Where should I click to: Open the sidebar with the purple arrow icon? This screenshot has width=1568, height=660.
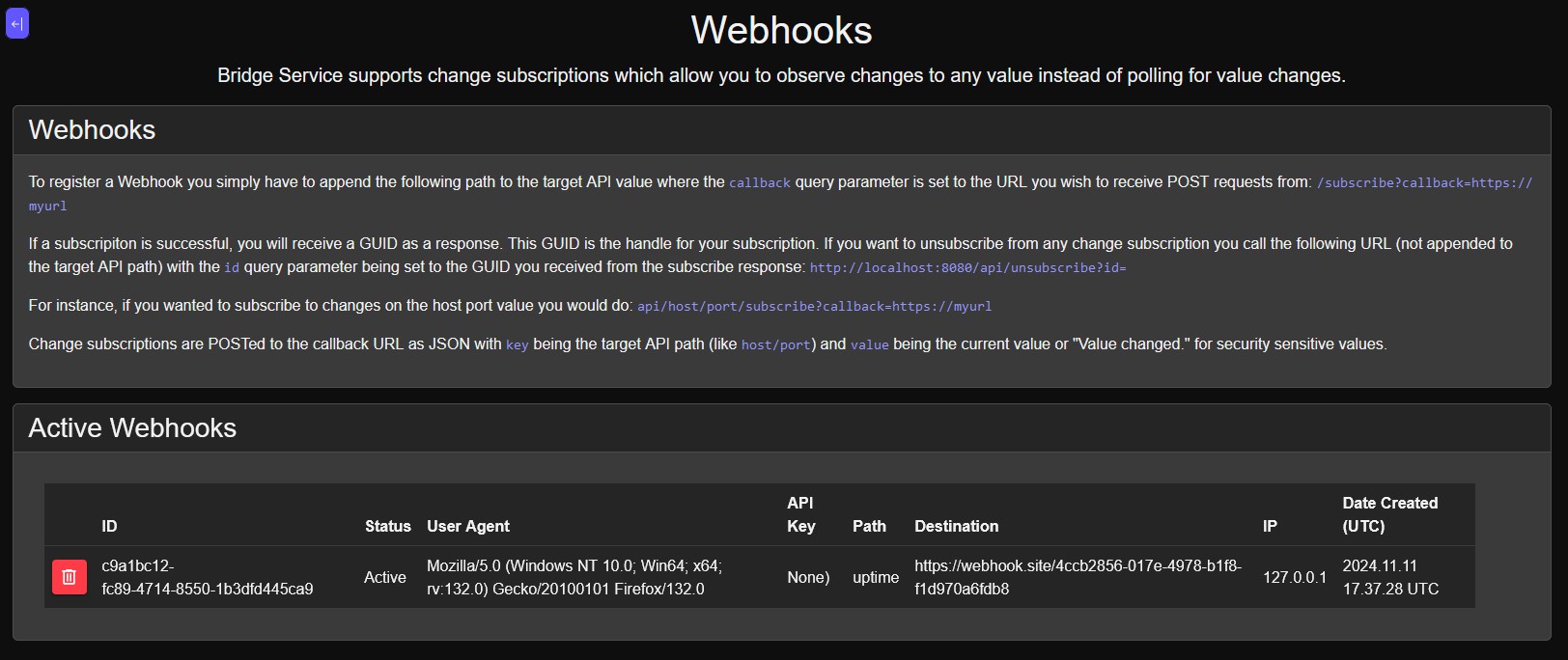click(x=17, y=24)
